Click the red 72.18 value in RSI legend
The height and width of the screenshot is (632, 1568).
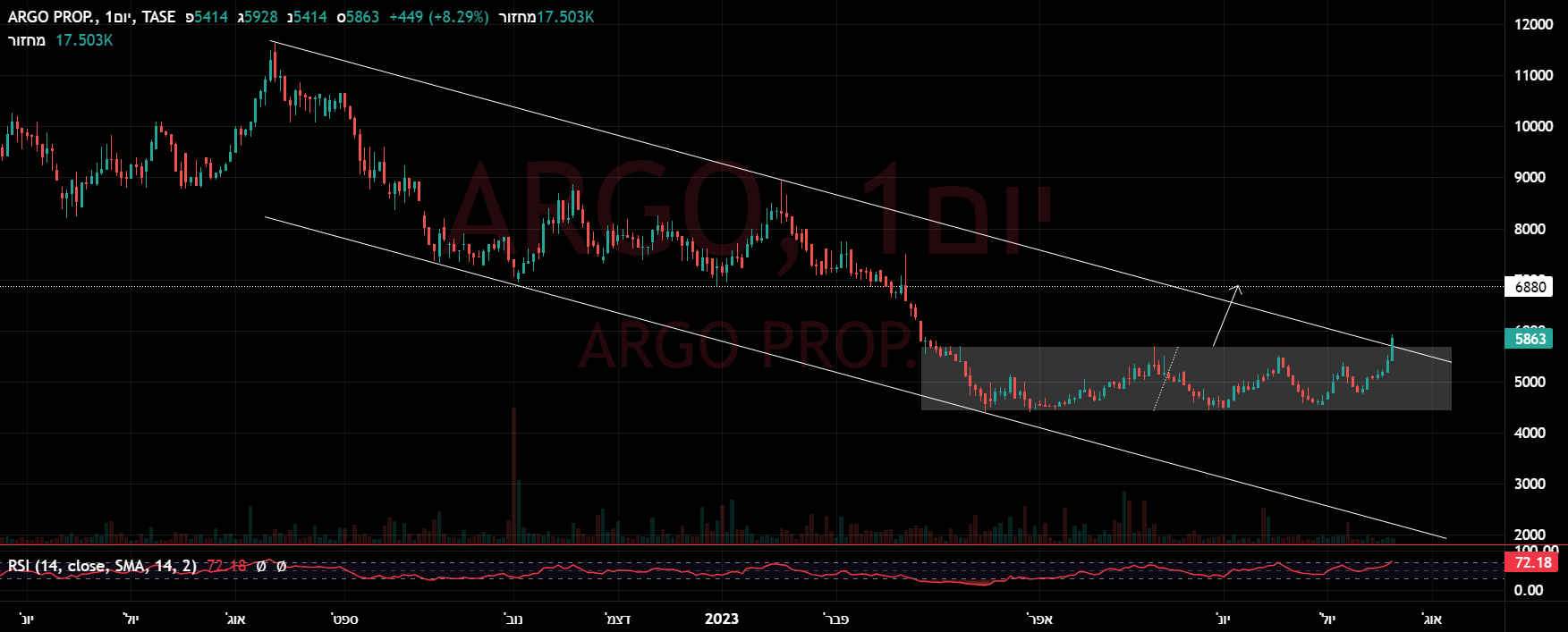(226, 566)
